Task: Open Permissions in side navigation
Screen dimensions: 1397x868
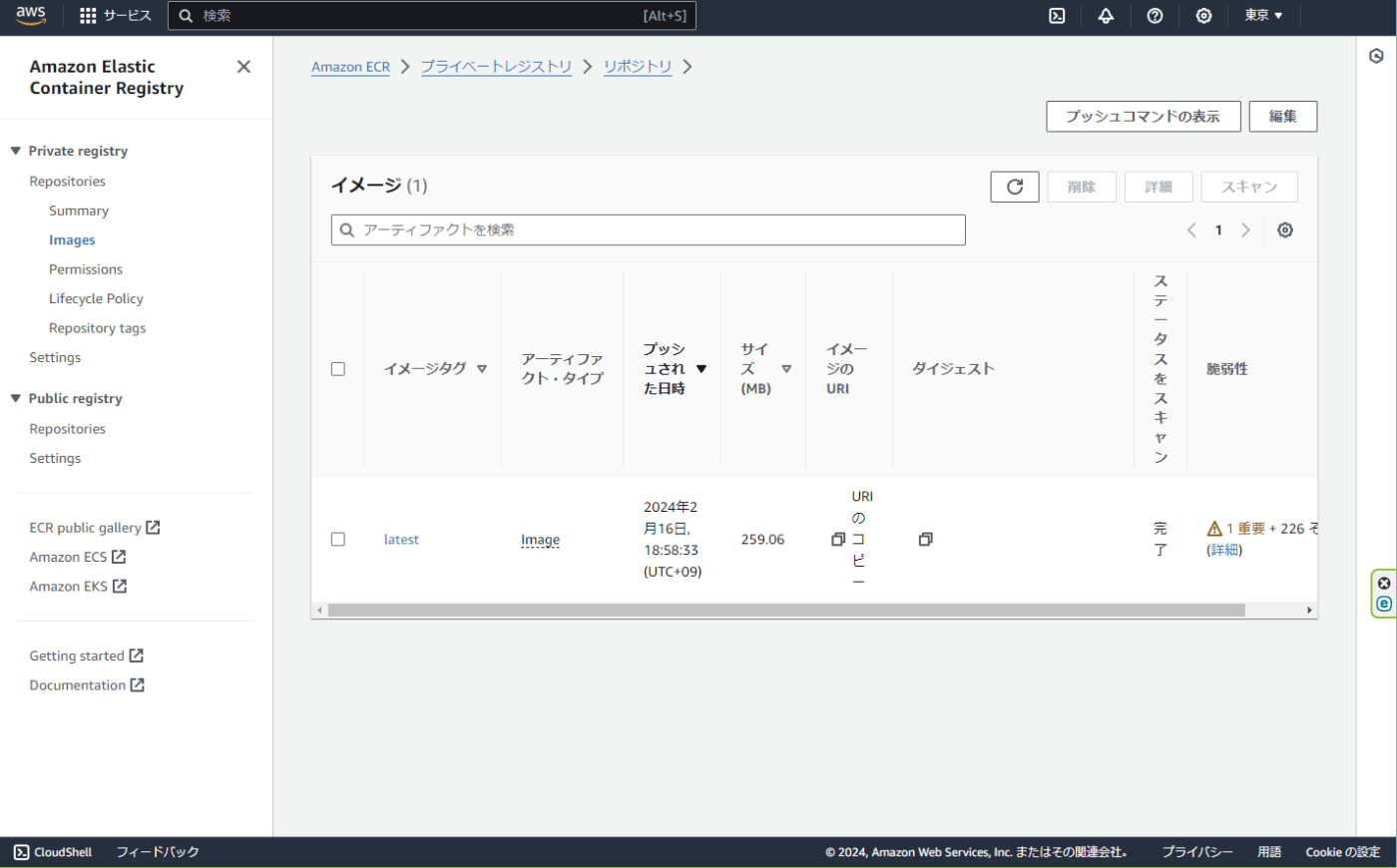Action: point(86,269)
